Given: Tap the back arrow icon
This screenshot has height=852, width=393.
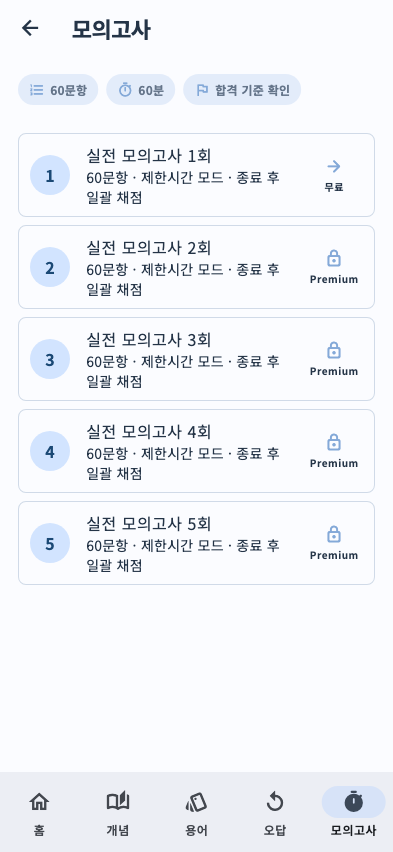Looking at the screenshot, I should pos(30,28).
